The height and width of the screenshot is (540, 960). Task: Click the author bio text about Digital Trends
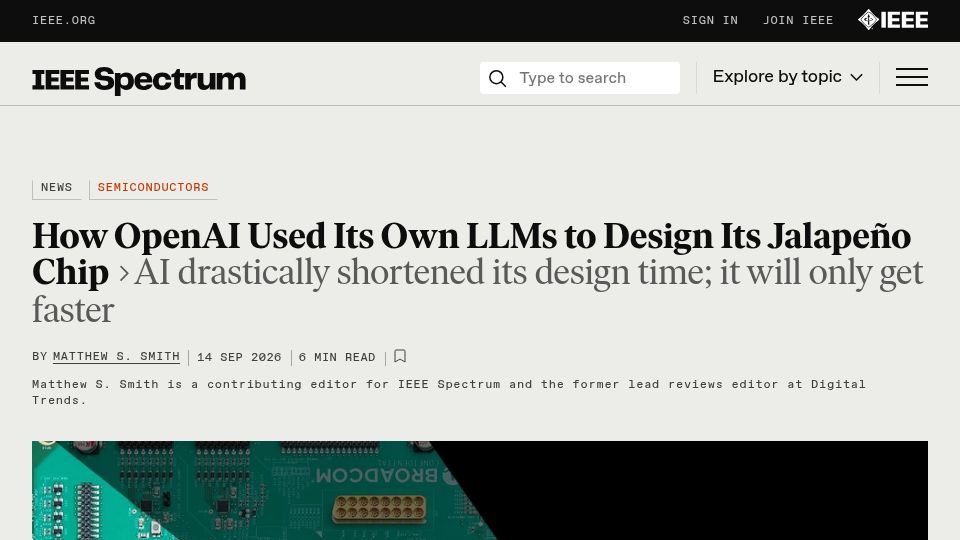[x=449, y=392]
